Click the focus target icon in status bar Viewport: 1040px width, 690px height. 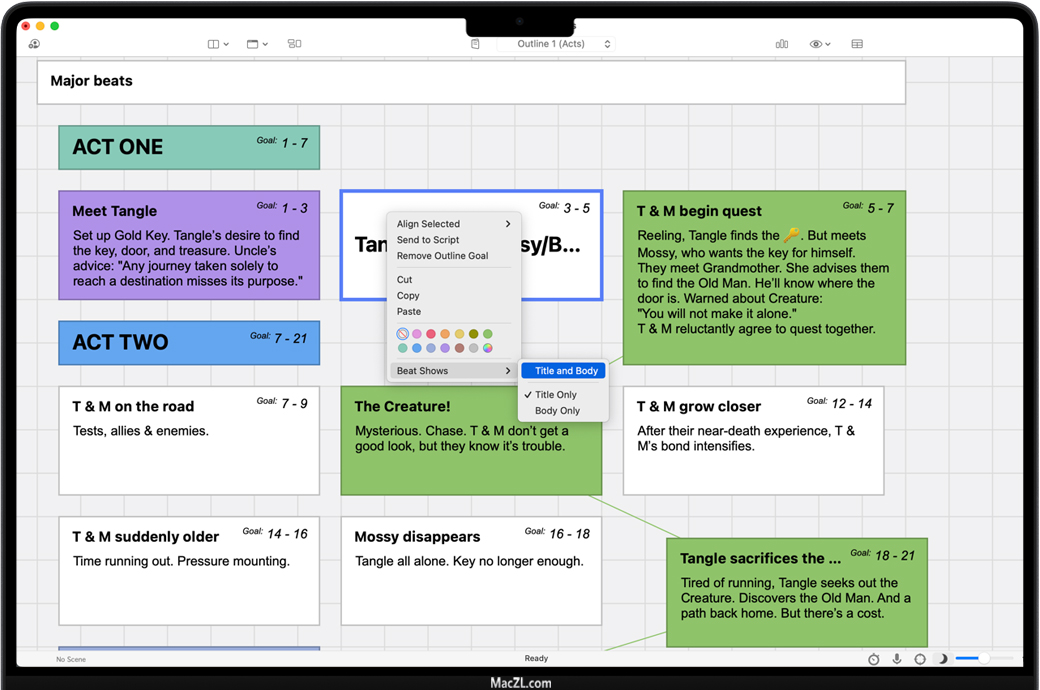pyautogui.click(x=920, y=659)
